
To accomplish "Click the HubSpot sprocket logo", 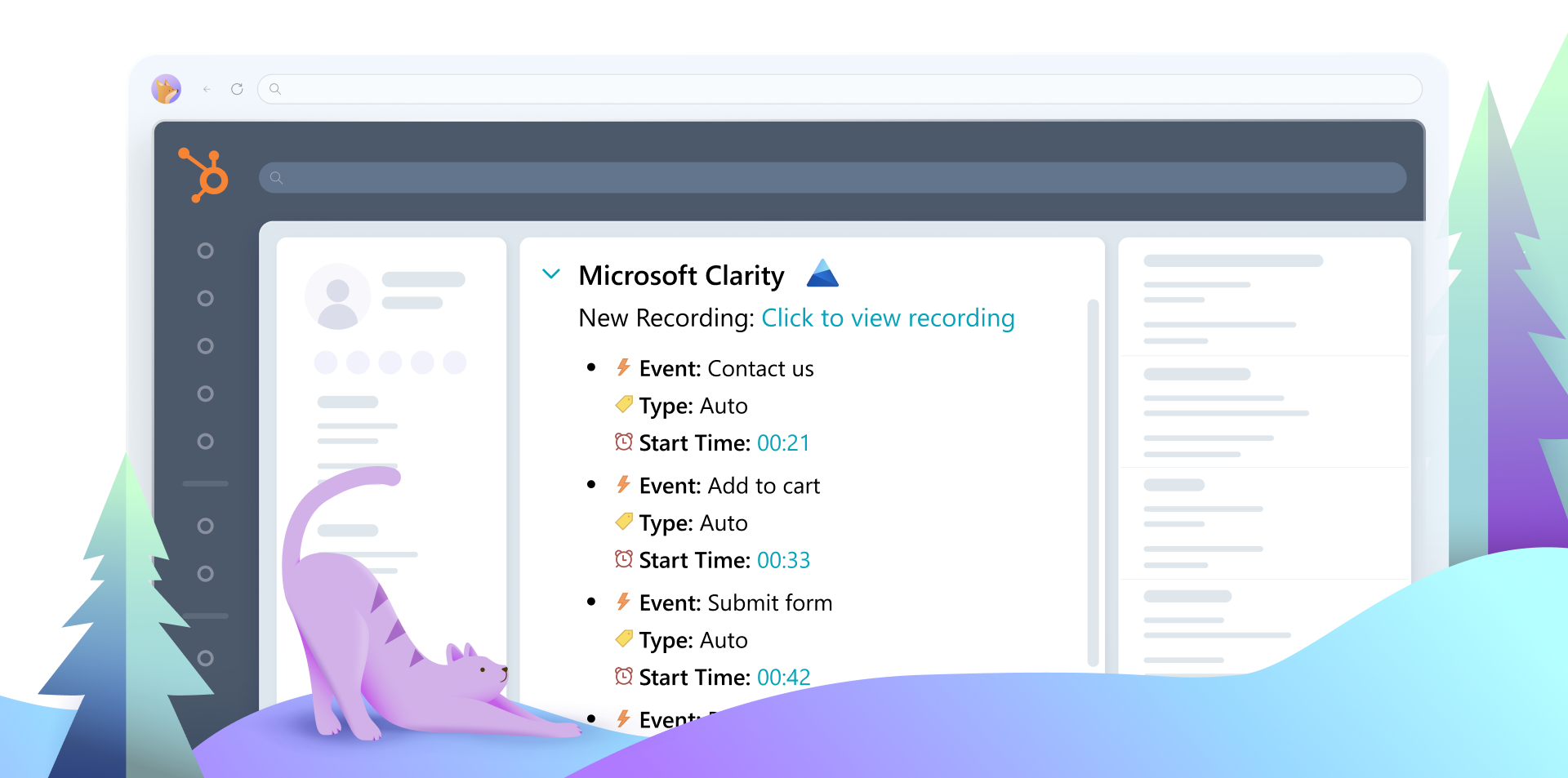I will coord(203,175).
